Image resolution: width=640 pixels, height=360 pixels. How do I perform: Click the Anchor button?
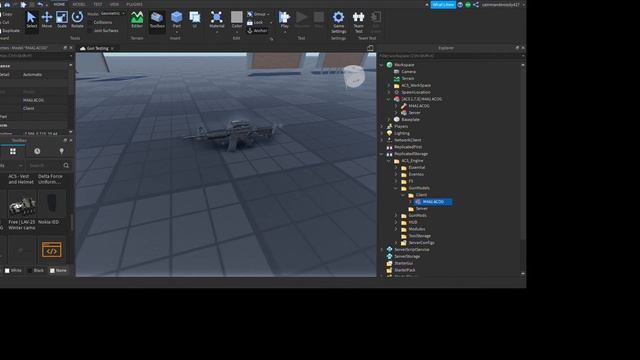[258, 31]
